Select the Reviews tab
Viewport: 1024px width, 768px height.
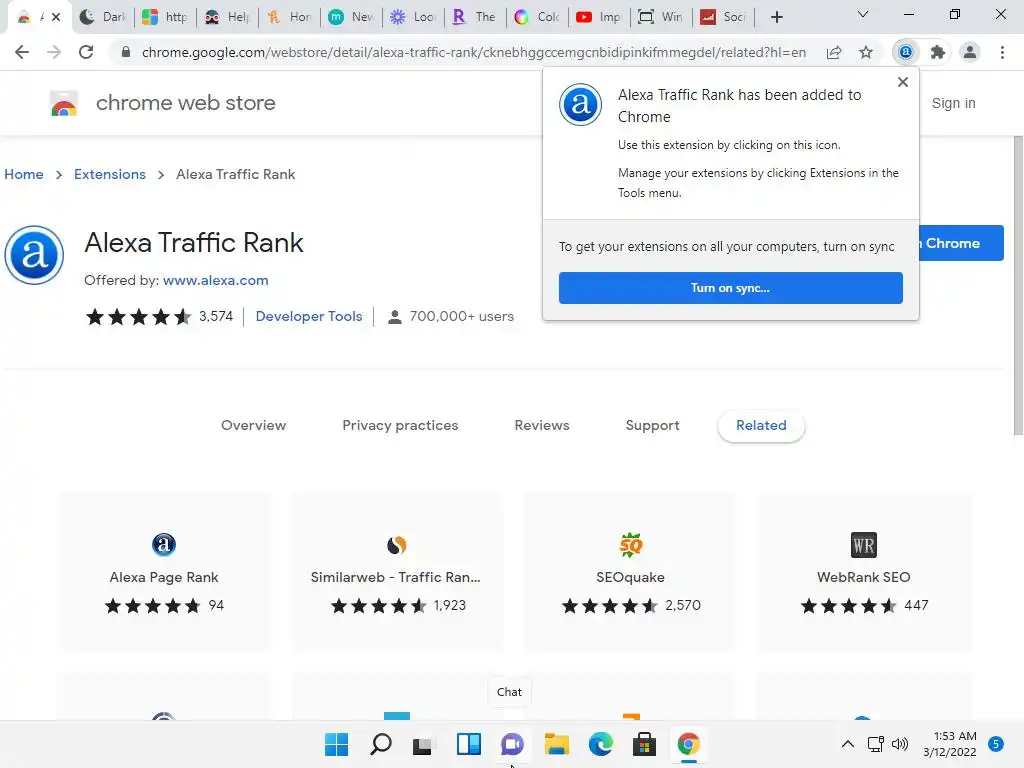pos(542,425)
